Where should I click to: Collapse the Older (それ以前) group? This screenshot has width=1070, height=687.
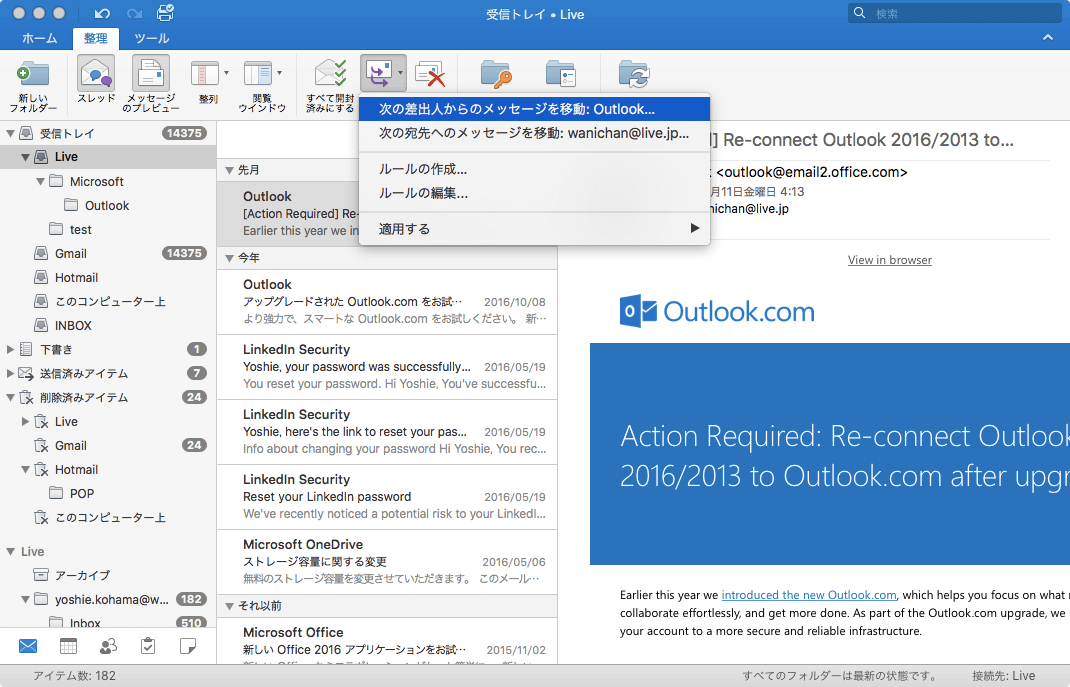point(229,606)
